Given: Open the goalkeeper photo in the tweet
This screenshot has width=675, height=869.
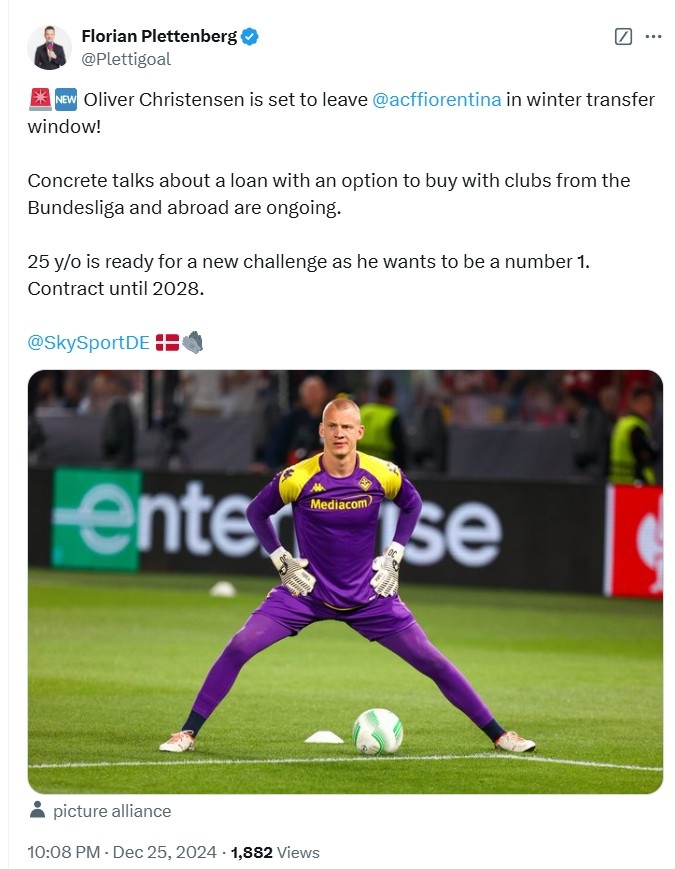Looking at the screenshot, I should tap(345, 581).
